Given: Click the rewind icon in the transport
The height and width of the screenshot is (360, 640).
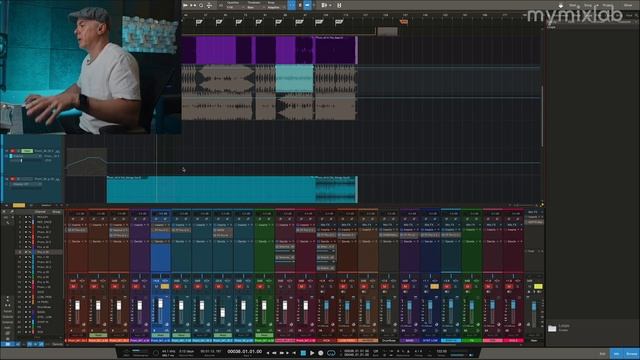Looking at the screenshot, I should pos(274,353).
